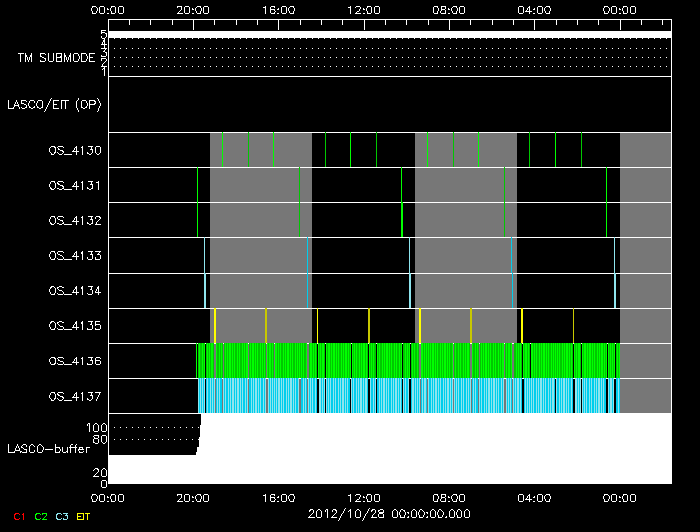This screenshot has width=700, height=532.
Task: Click the rightmost 00:00 label on the top axis
Action: click(x=620, y=10)
